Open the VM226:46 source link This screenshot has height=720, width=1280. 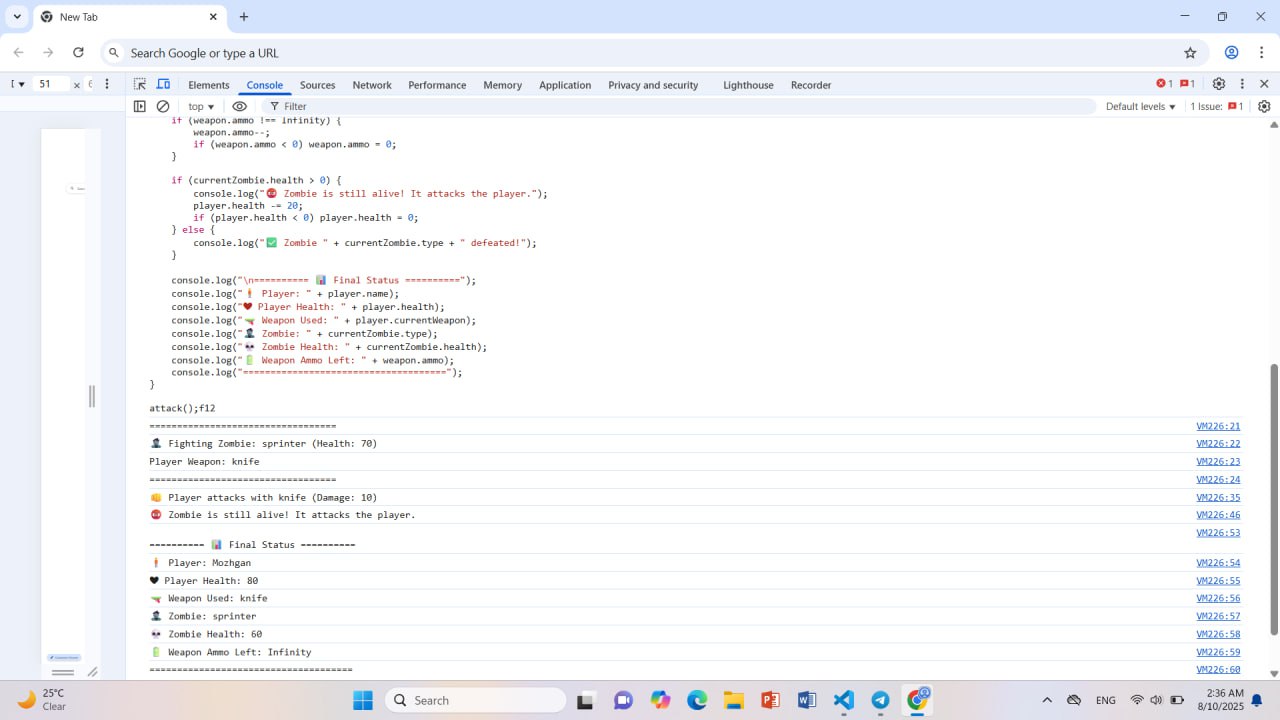[x=1217, y=515]
